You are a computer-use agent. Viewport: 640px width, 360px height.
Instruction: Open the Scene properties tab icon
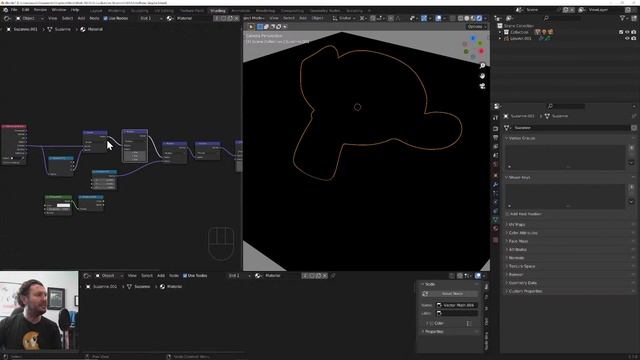pyautogui.click(x=496, y=156)
